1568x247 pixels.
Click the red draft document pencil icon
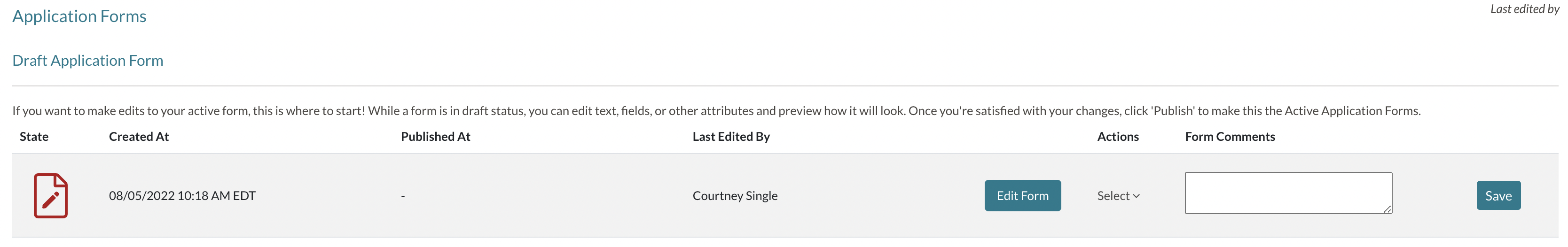pyautogui.click(x=50, y=195)
